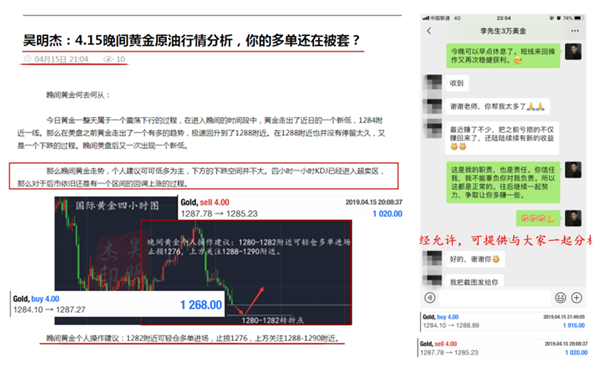Click the clock icon beside 04月15日 21:04

pyautogui.click(x=27, y=59)
